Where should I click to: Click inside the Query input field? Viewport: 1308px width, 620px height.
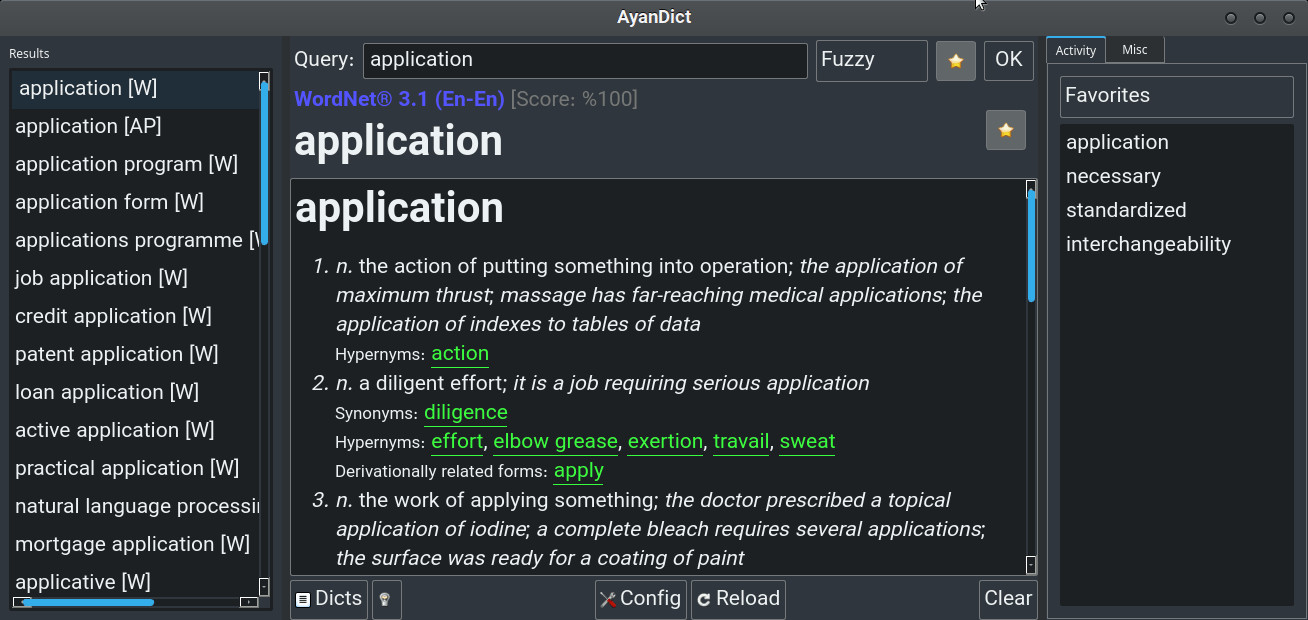584,60
